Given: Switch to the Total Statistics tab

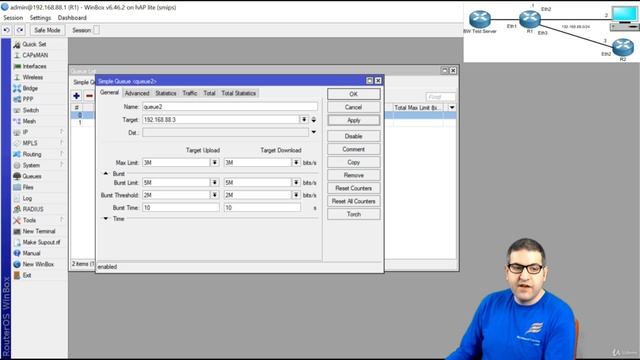Looking at the screenshot, I should coord(239,93).
